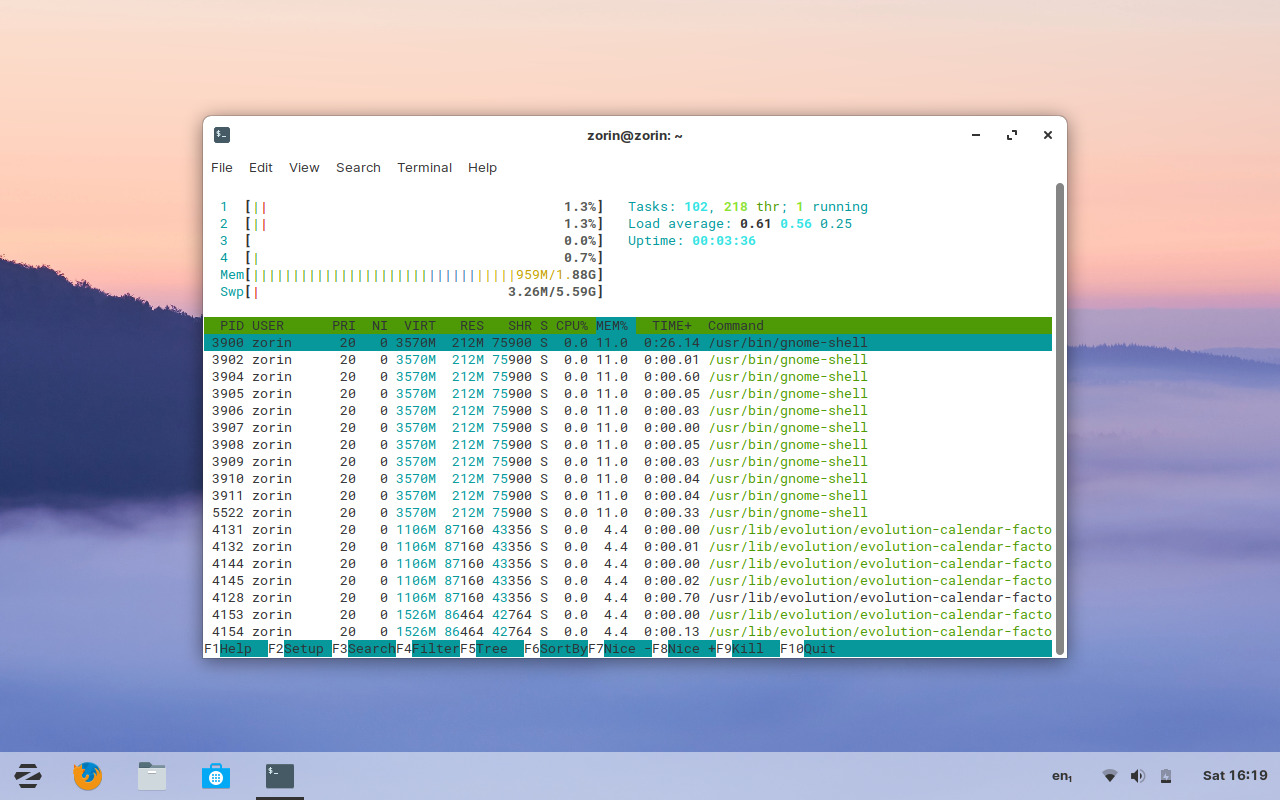Click the volume icon in the system tray

coord(1137,775)
